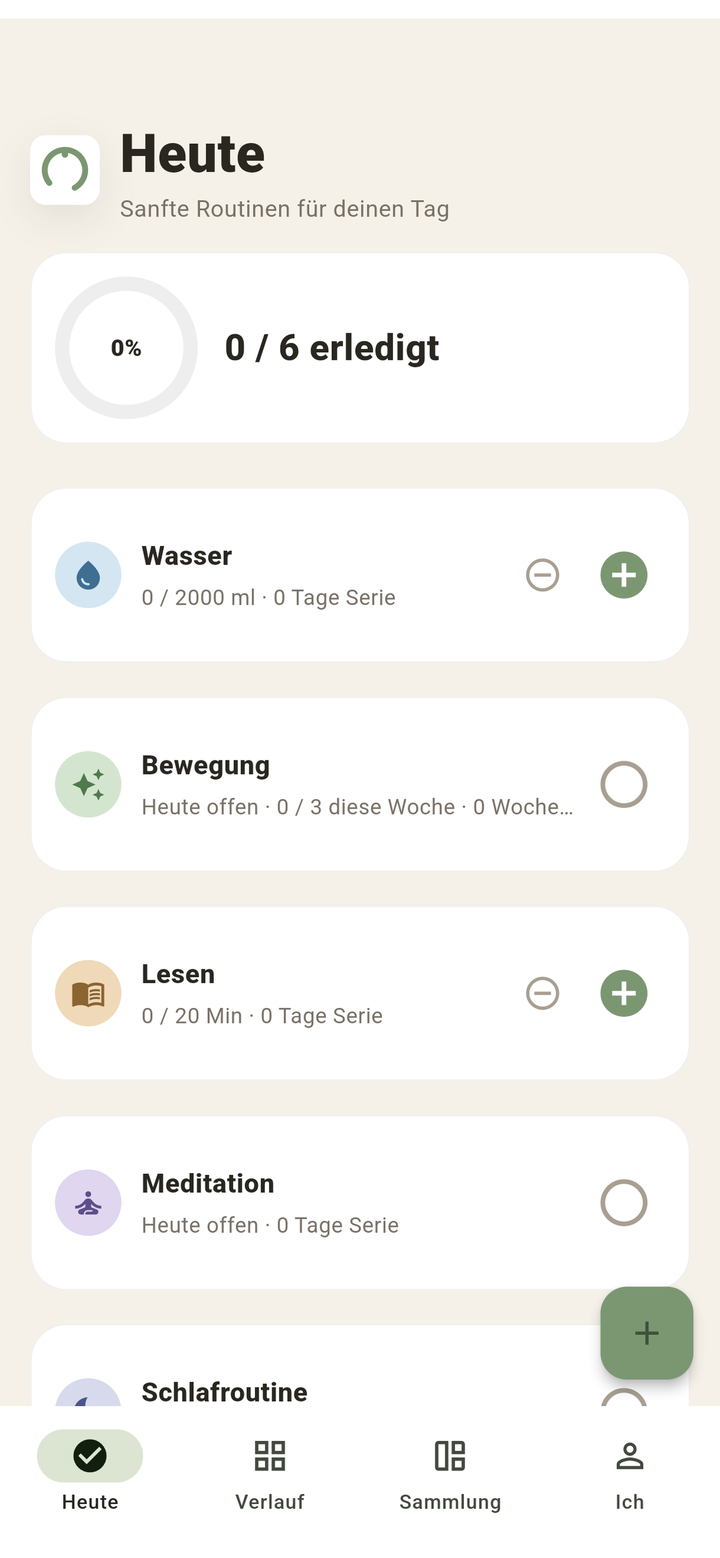Viewport: 720px width, 1558px height.
Task: Tap the purple Meditation figure icon
Action: [x=88, y=1202]
